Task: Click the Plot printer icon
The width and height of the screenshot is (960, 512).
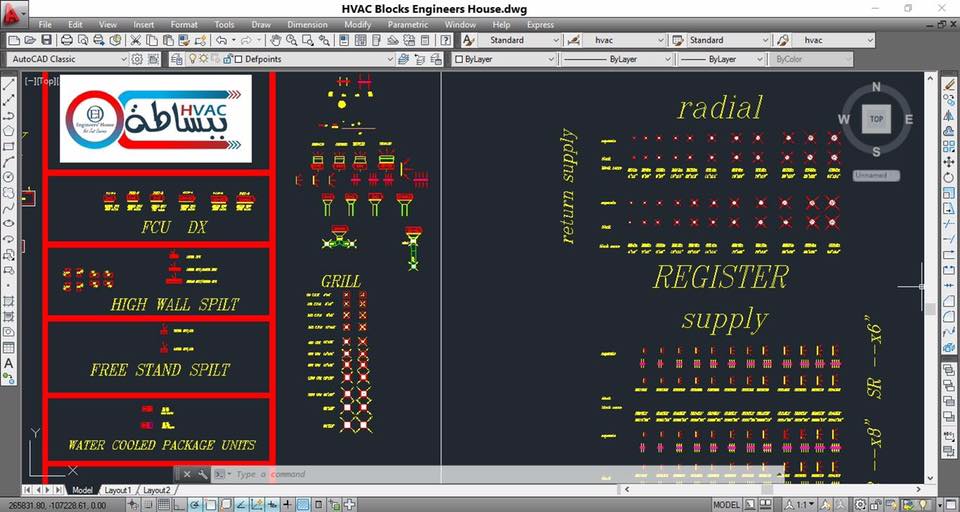Action: 67,40
